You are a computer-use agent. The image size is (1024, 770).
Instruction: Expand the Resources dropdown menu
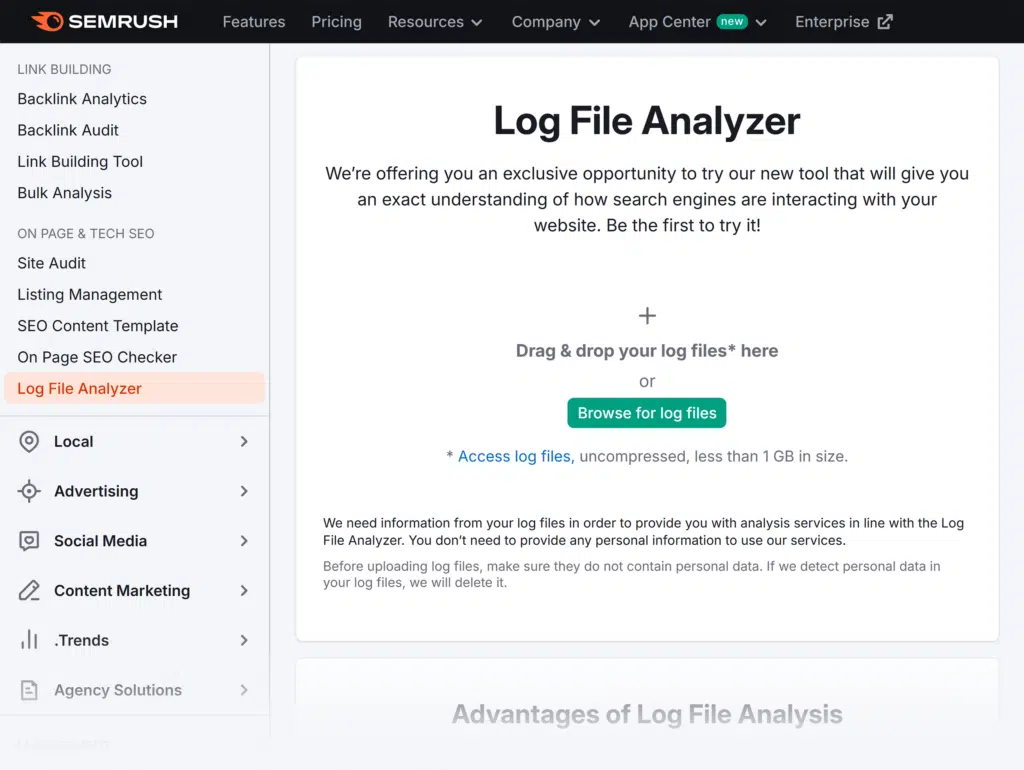click(435, 22)
